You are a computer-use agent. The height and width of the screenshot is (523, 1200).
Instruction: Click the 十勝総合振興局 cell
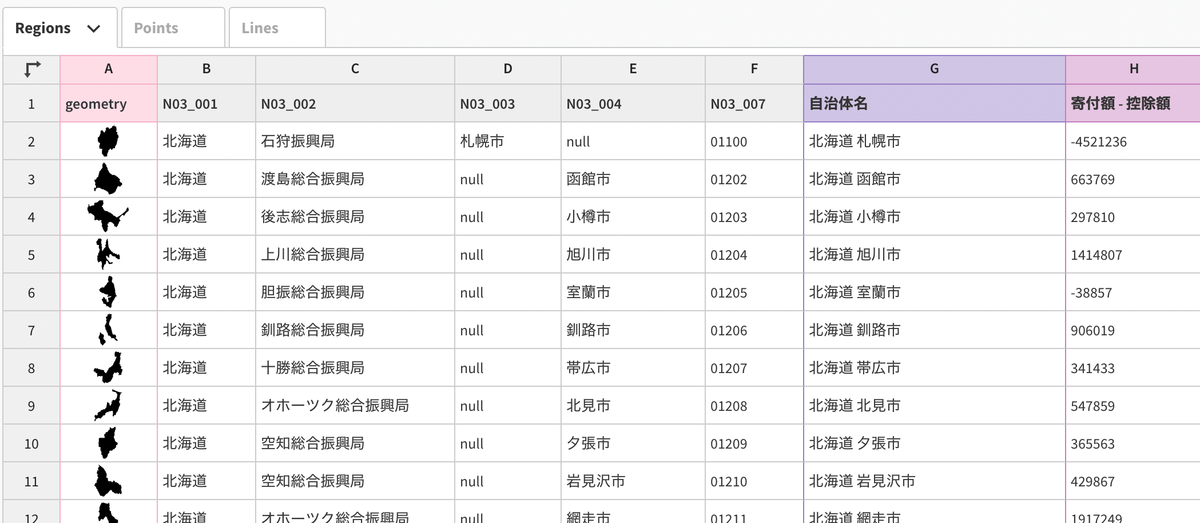coord(355,367)
